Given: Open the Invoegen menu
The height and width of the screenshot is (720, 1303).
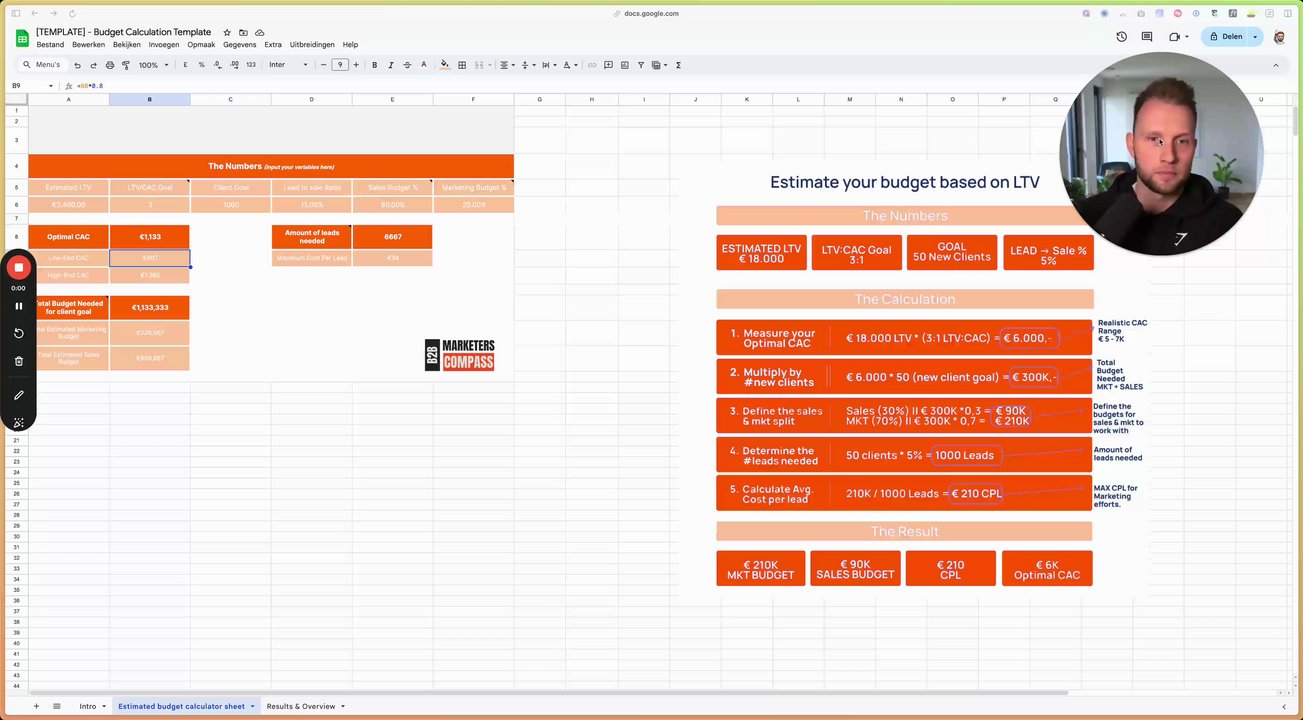Looking at the screenshot, I should (164, 45).
